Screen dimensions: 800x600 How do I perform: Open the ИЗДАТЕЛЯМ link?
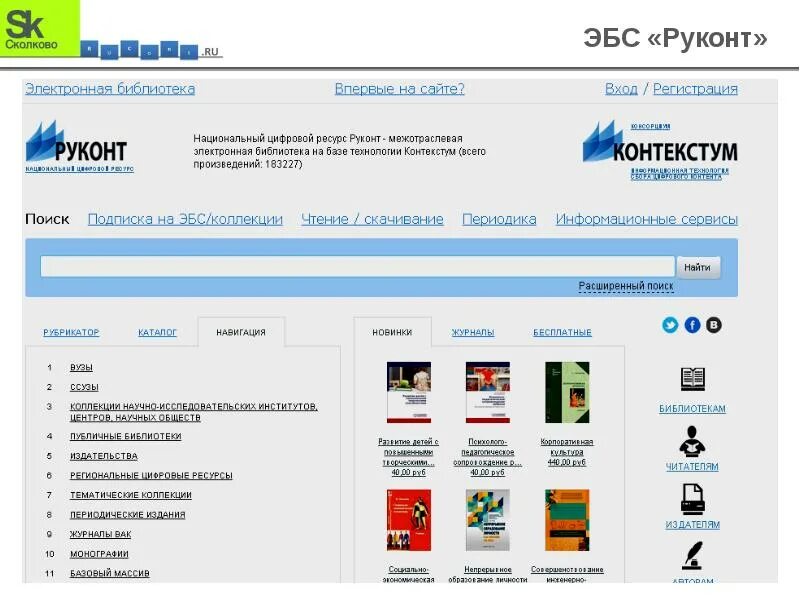coord(692,525)
